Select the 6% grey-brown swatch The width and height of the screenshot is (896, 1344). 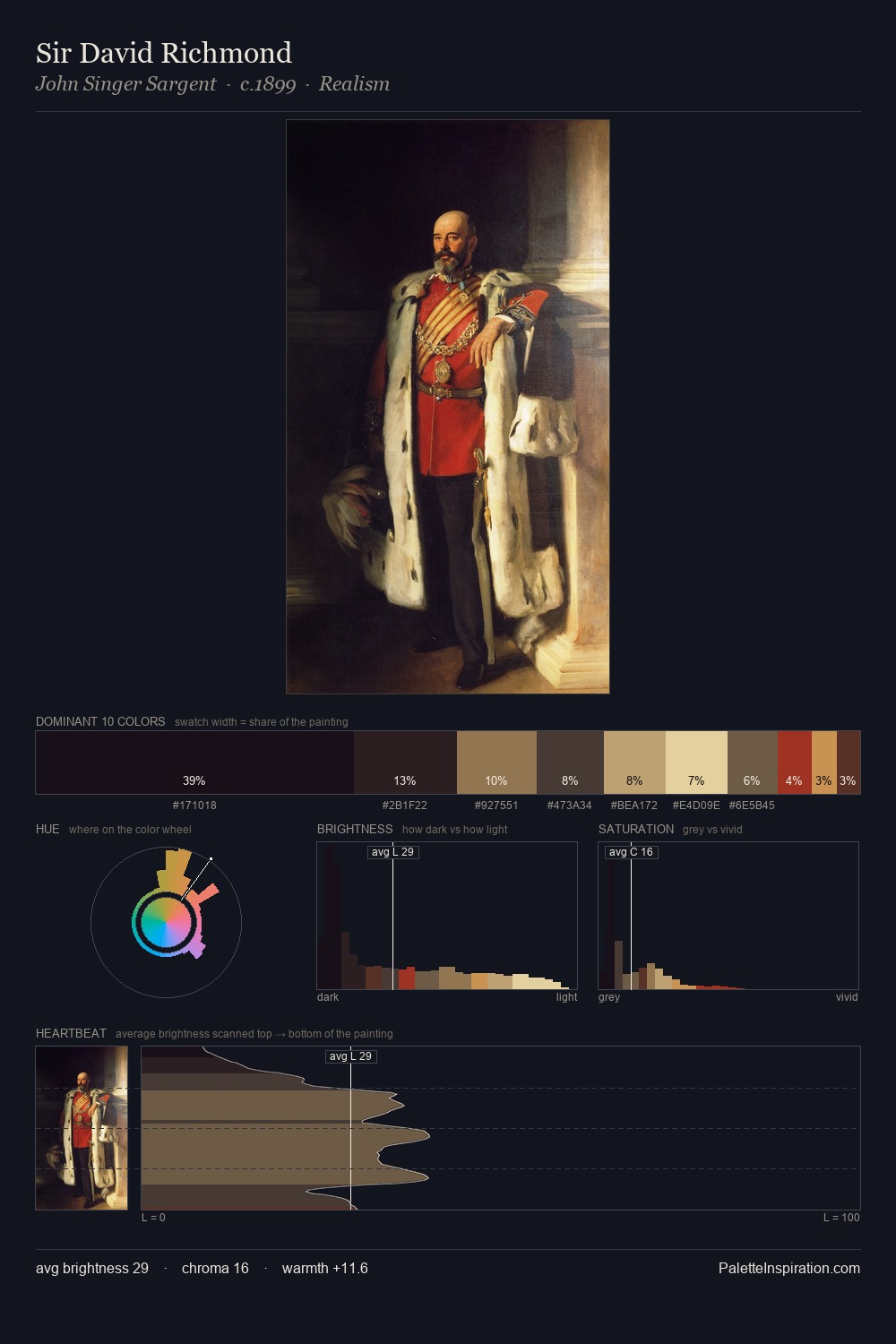(753, 762)
